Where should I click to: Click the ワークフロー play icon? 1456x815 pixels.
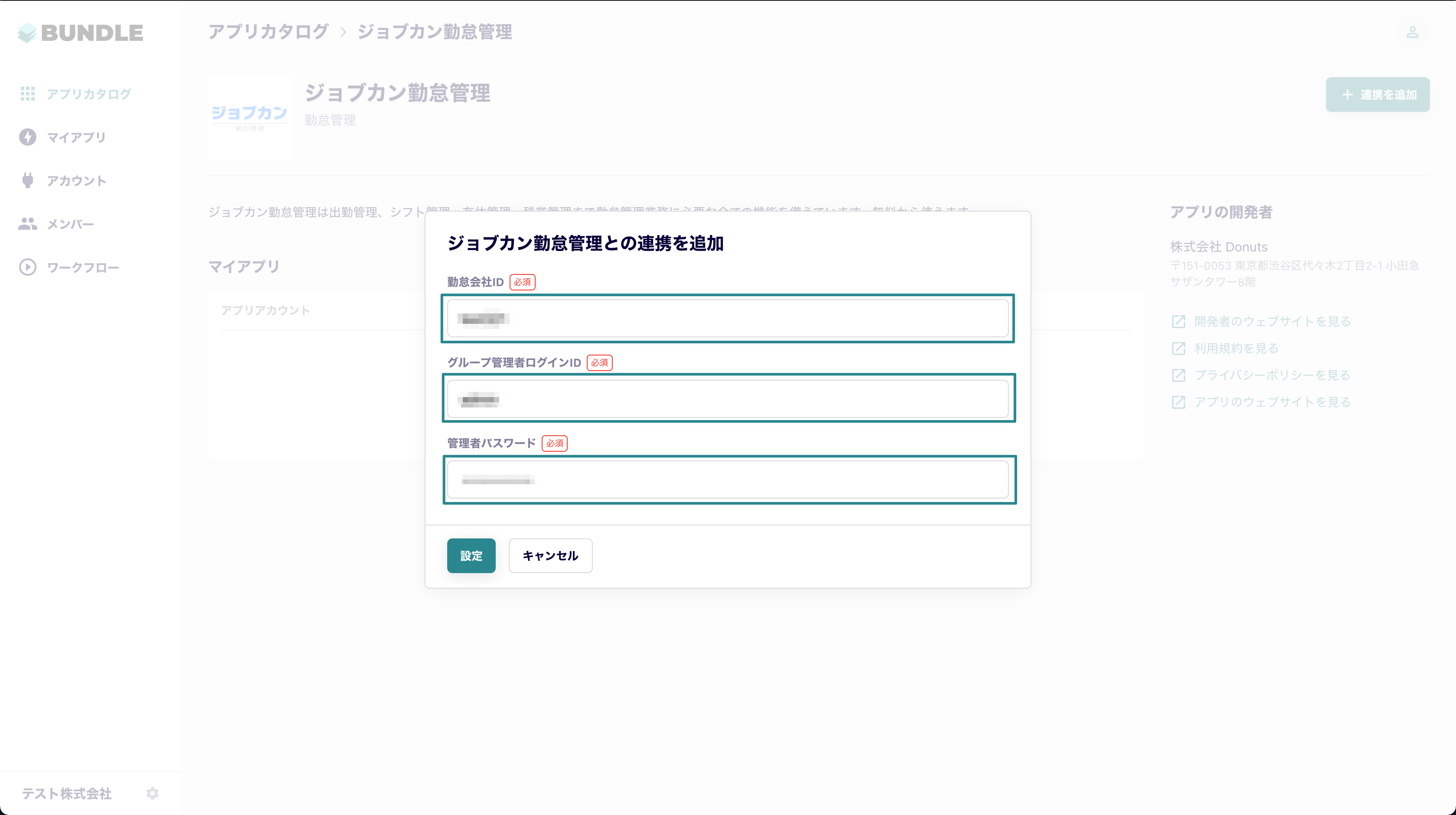(28, 267)
